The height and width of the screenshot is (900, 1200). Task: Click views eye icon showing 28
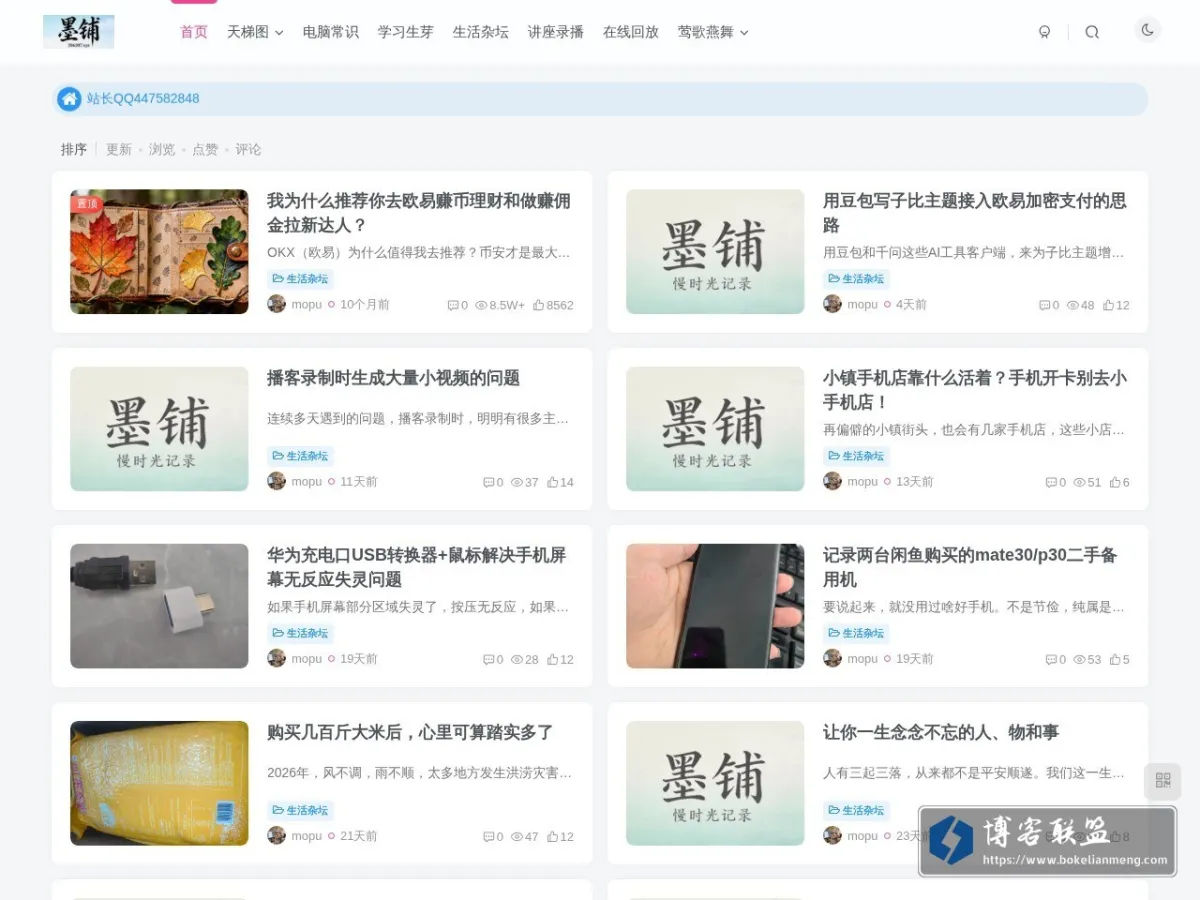pos(517,659)
